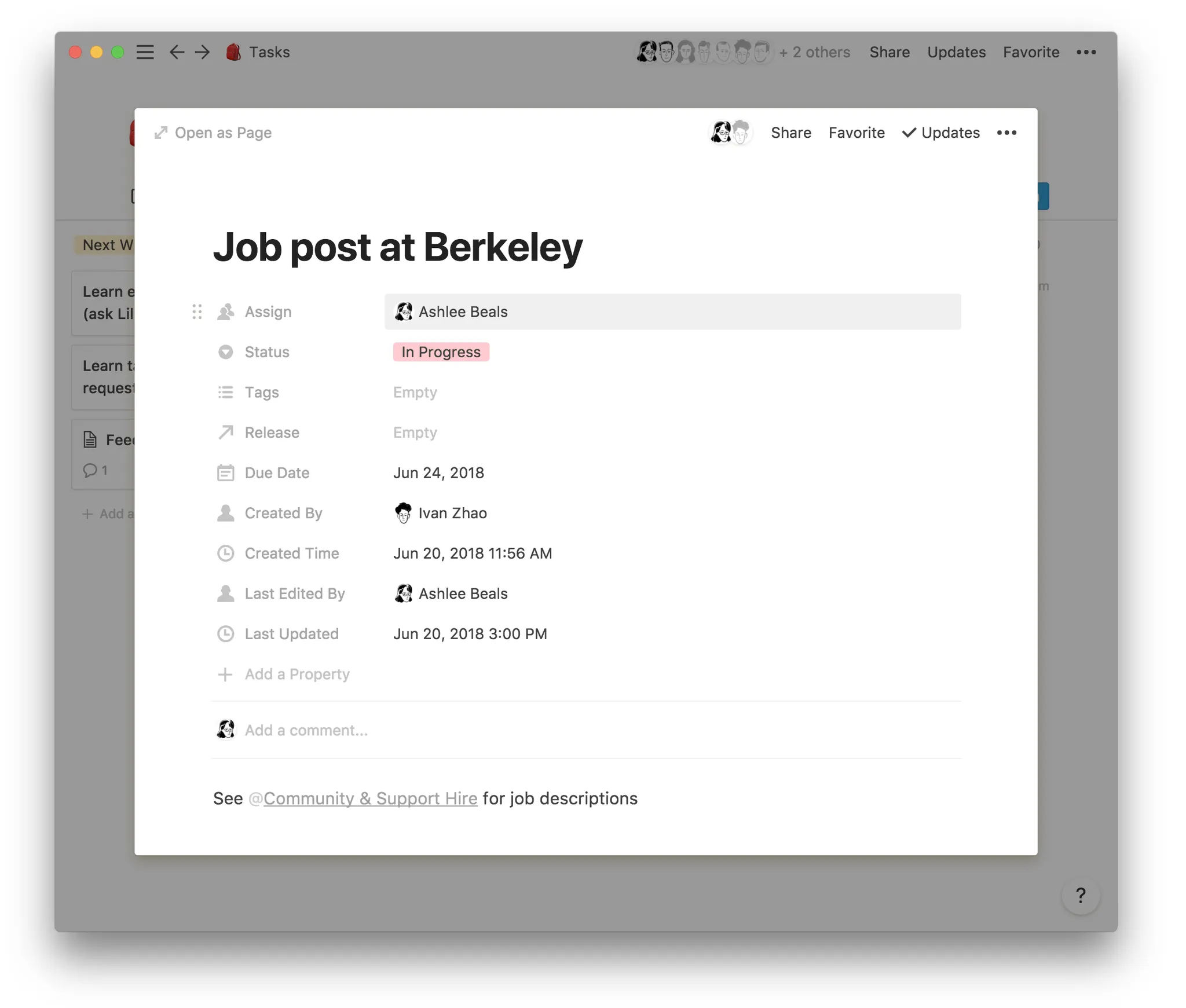Go back with the left arrow
1186x1008 pixels.
tap(177, 52)
